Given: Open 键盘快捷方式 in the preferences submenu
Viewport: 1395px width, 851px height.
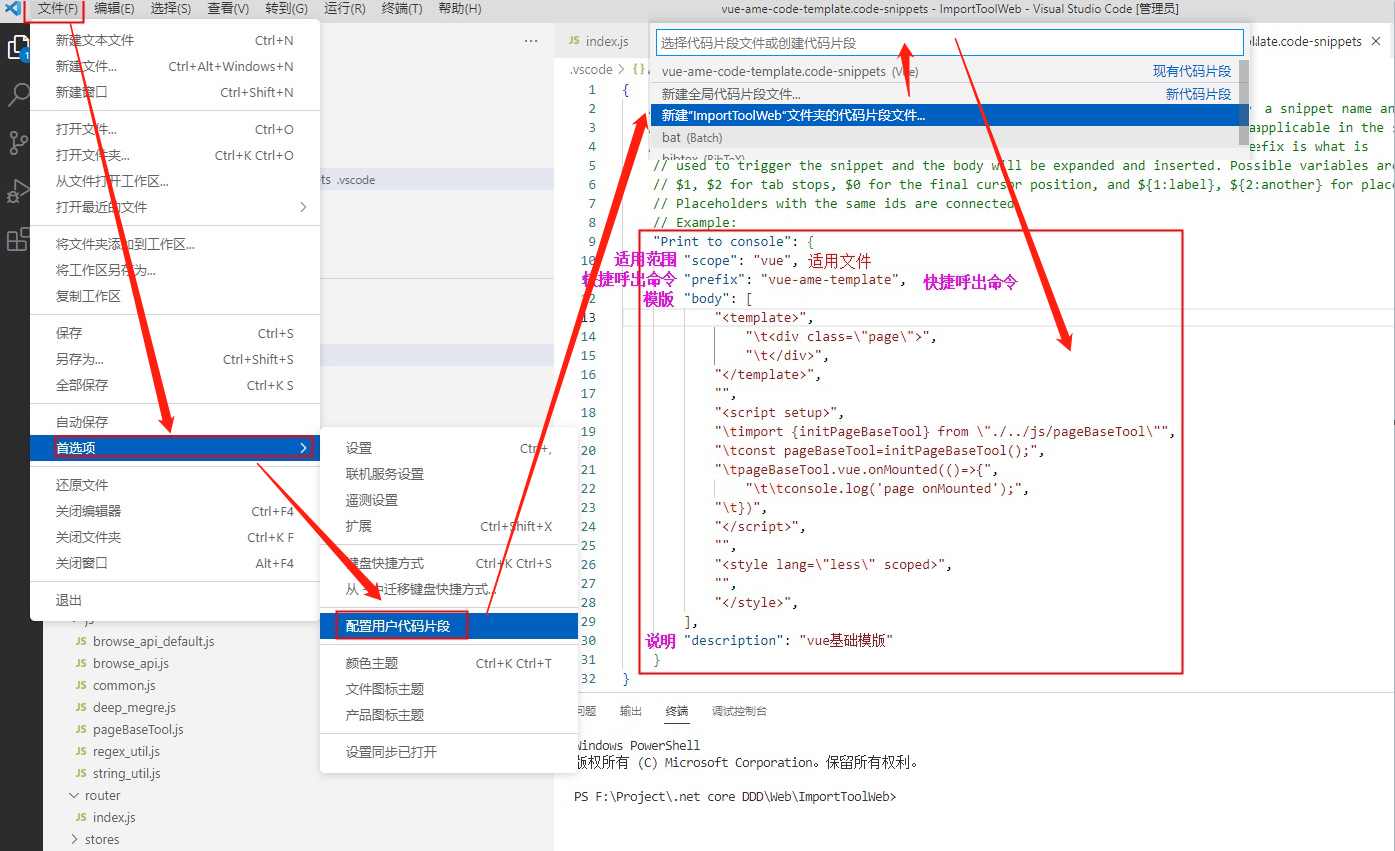Looking at the screenshot, I should (449, 564).
